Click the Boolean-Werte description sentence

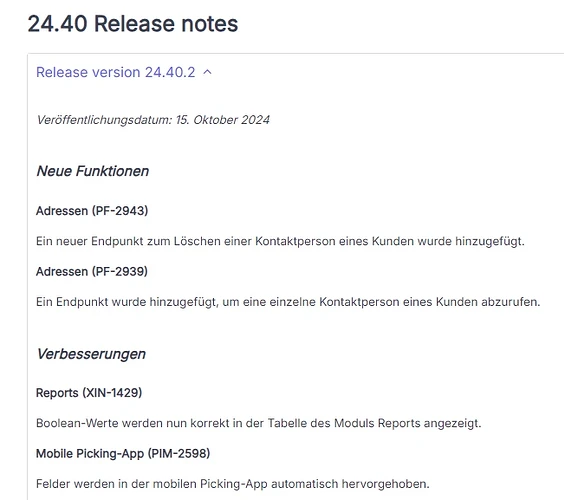click(x=259, y=423)
